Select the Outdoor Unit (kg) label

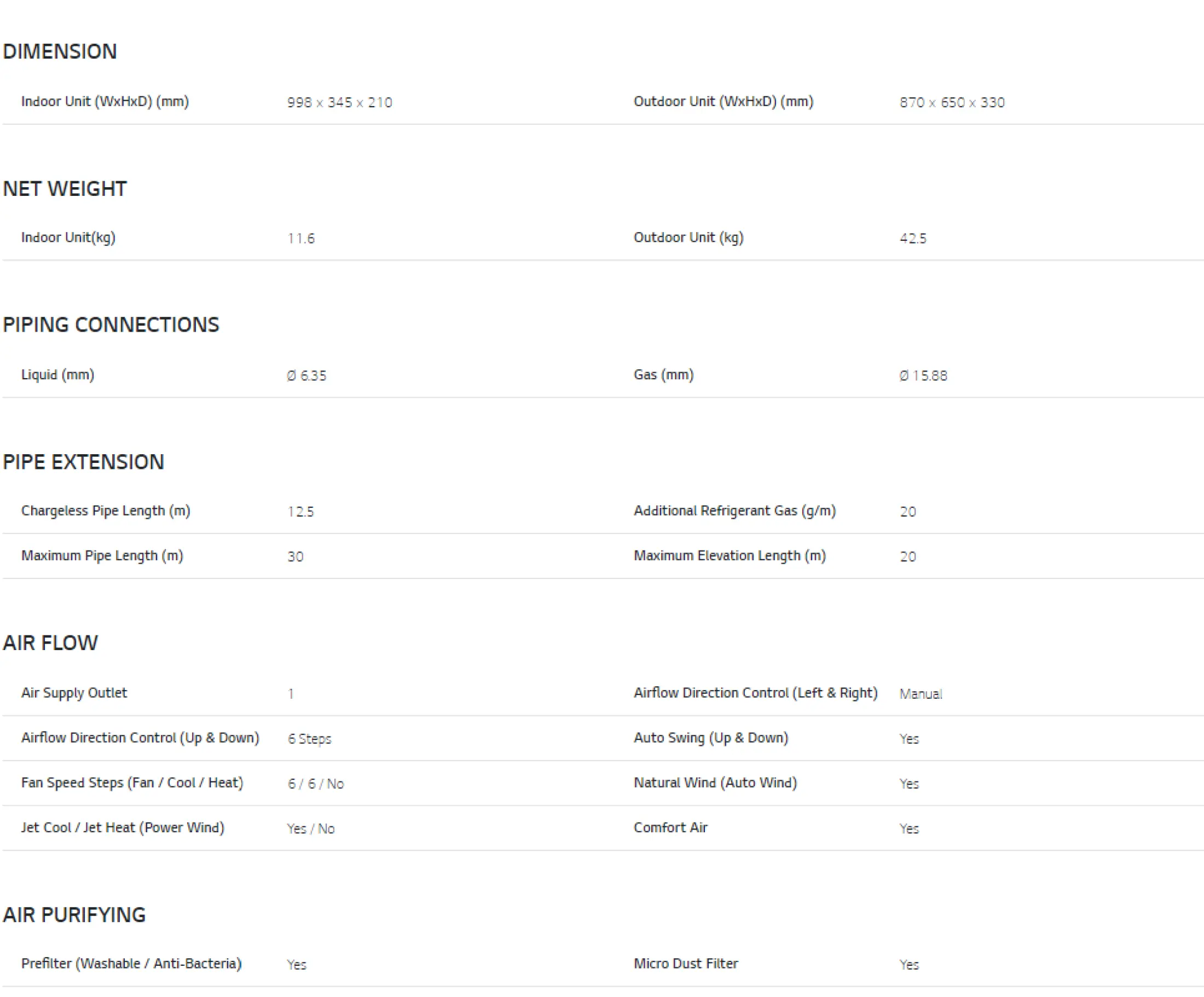[x=688, y=237]
